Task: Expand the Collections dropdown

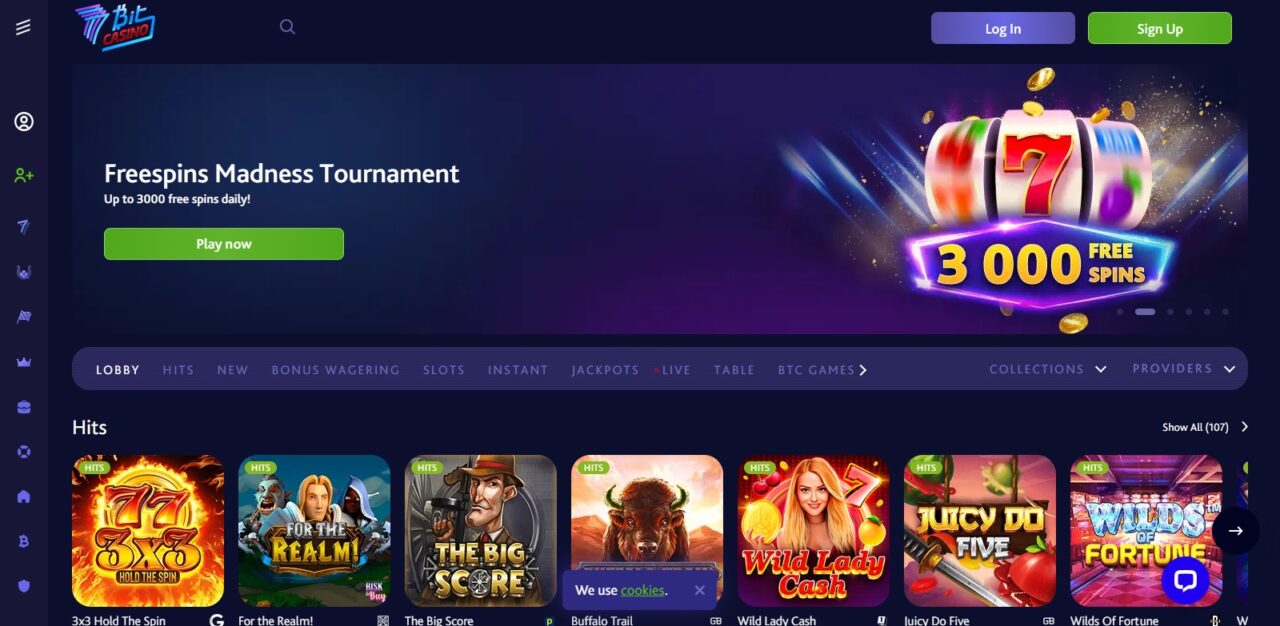Action: click(1048, 369)
